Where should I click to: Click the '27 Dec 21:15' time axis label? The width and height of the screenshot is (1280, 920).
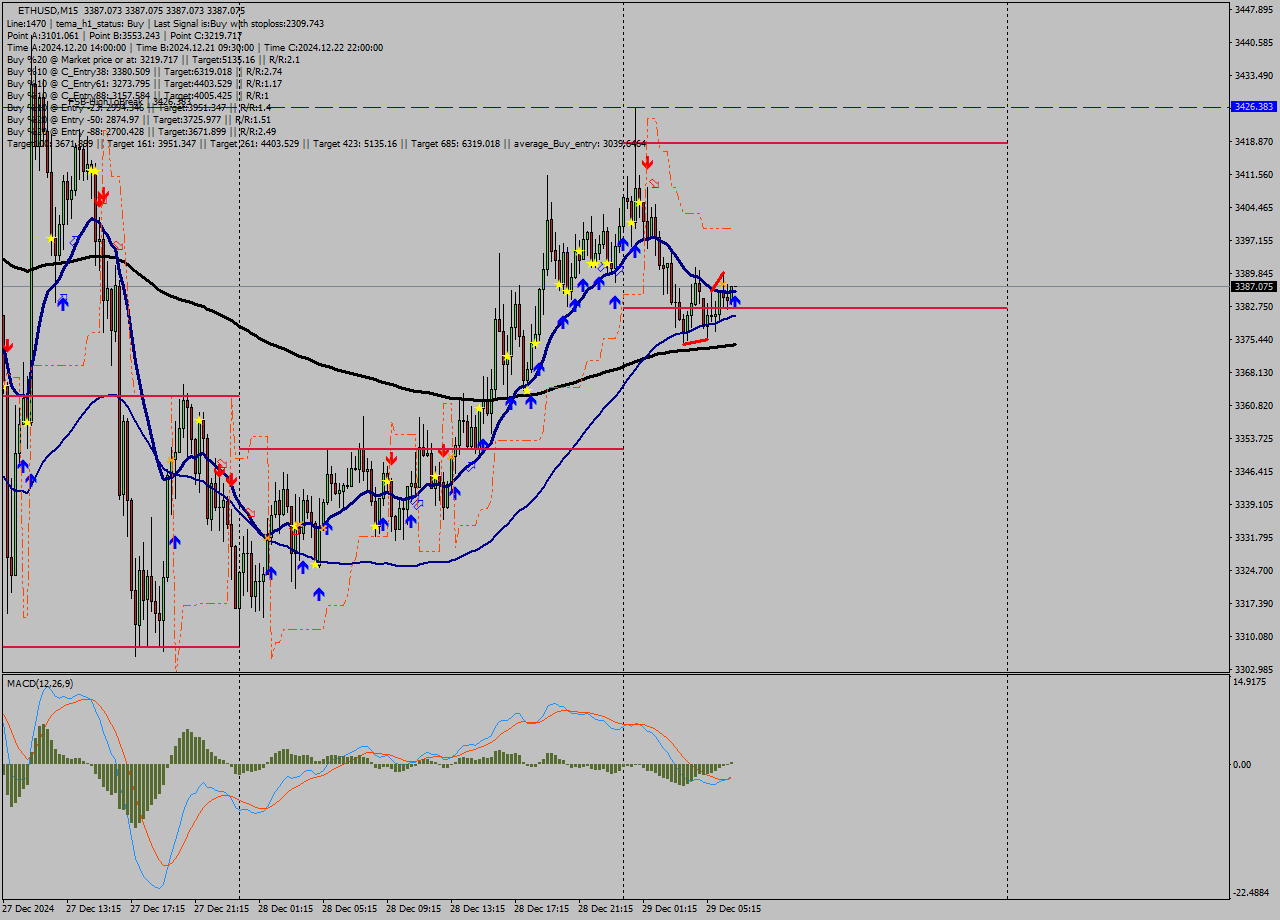pos(222,909)
